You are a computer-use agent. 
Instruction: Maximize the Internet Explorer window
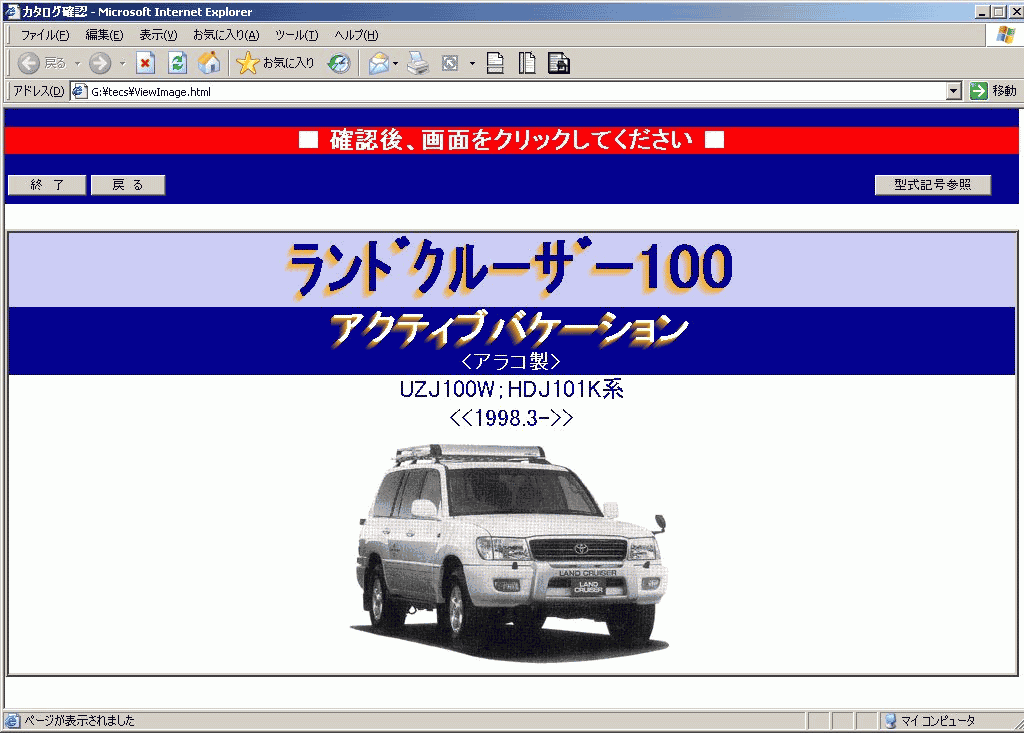coord(998,12)
